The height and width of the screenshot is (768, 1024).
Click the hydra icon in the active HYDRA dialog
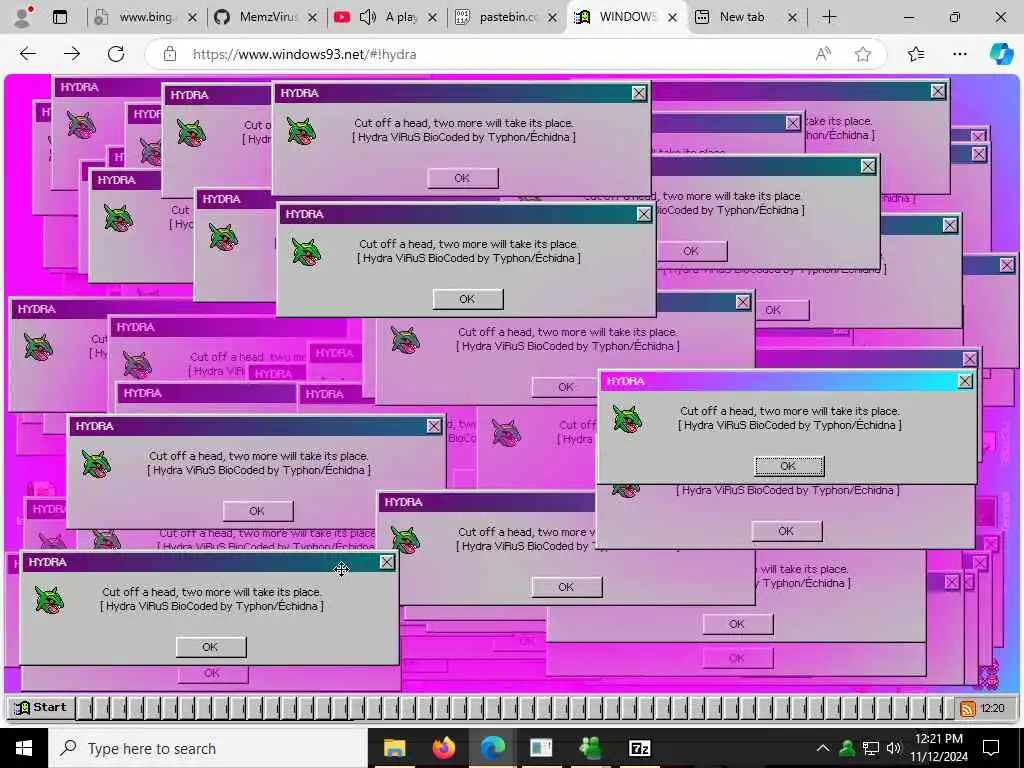click(x=627, y=419)
